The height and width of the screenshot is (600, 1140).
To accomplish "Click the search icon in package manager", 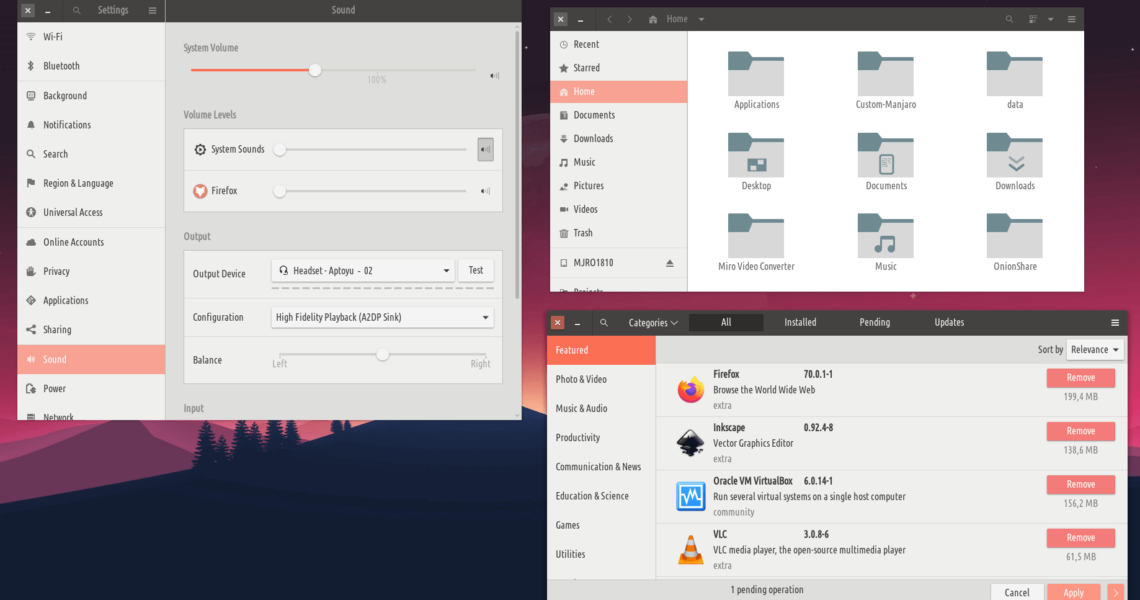I will (x=604, y=323).
